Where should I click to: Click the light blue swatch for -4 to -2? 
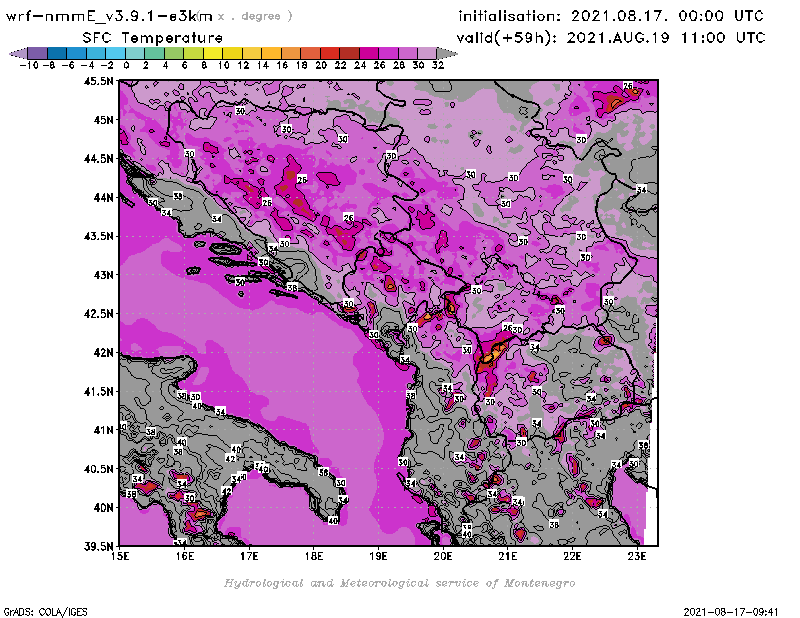96,53
